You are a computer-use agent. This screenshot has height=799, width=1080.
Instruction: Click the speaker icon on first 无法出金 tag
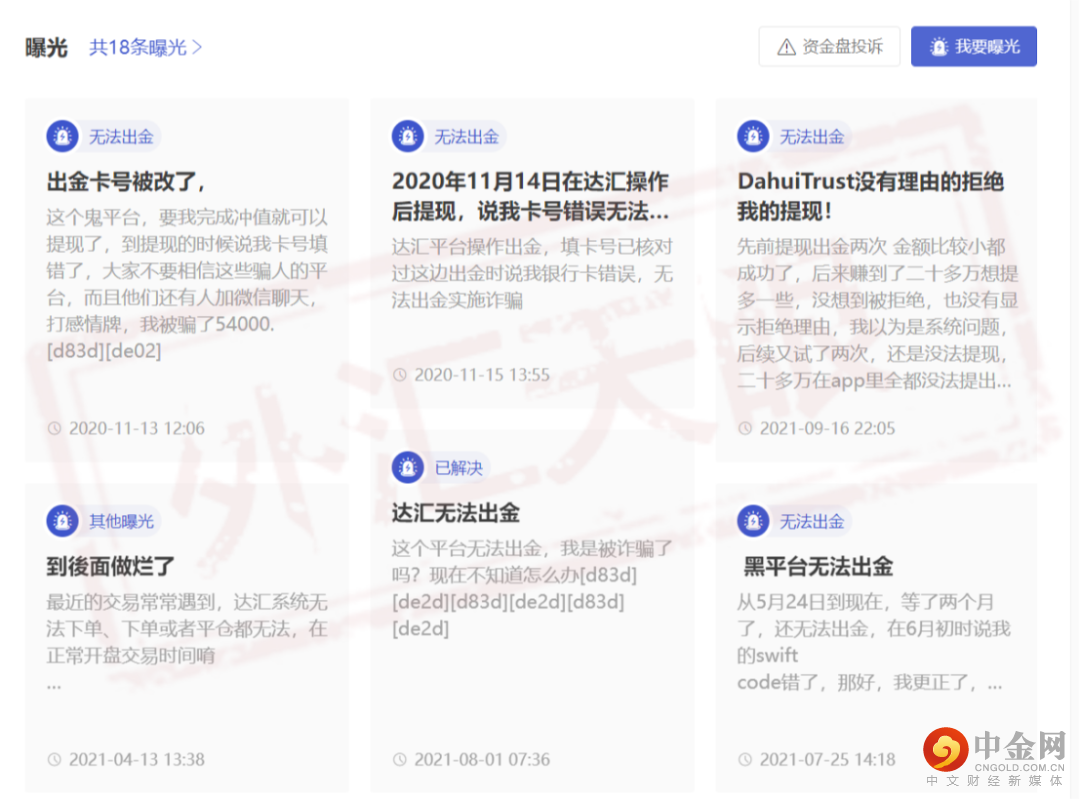tap(62, 135)
